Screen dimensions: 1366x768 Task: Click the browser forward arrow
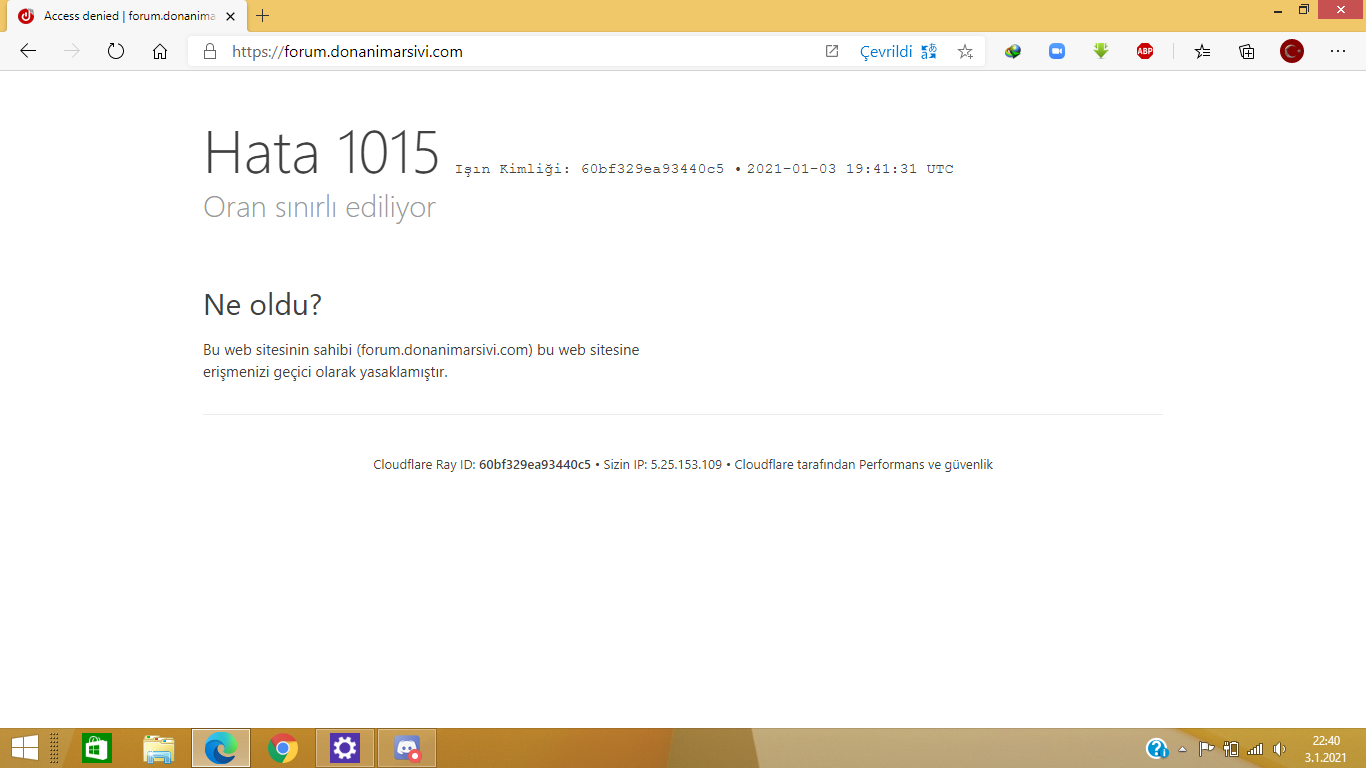[x=72, y=52]
